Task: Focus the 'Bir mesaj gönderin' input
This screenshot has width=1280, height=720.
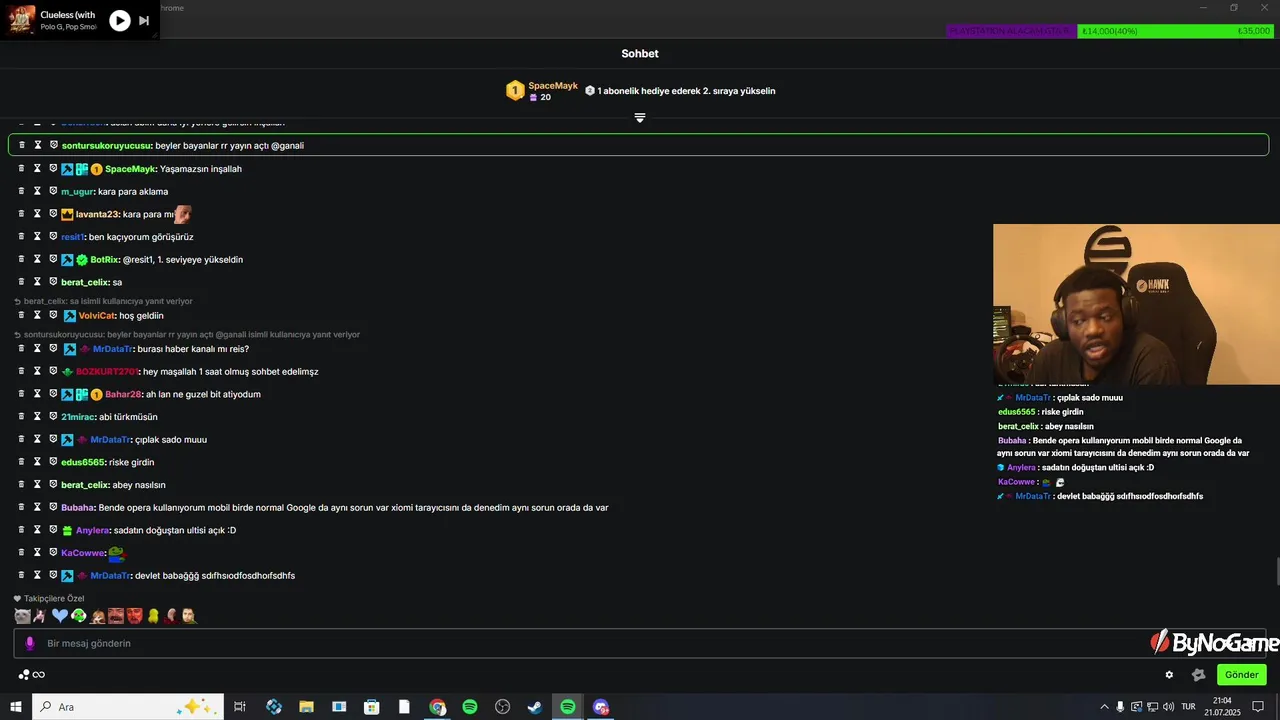Action: [x=640, y=643]
